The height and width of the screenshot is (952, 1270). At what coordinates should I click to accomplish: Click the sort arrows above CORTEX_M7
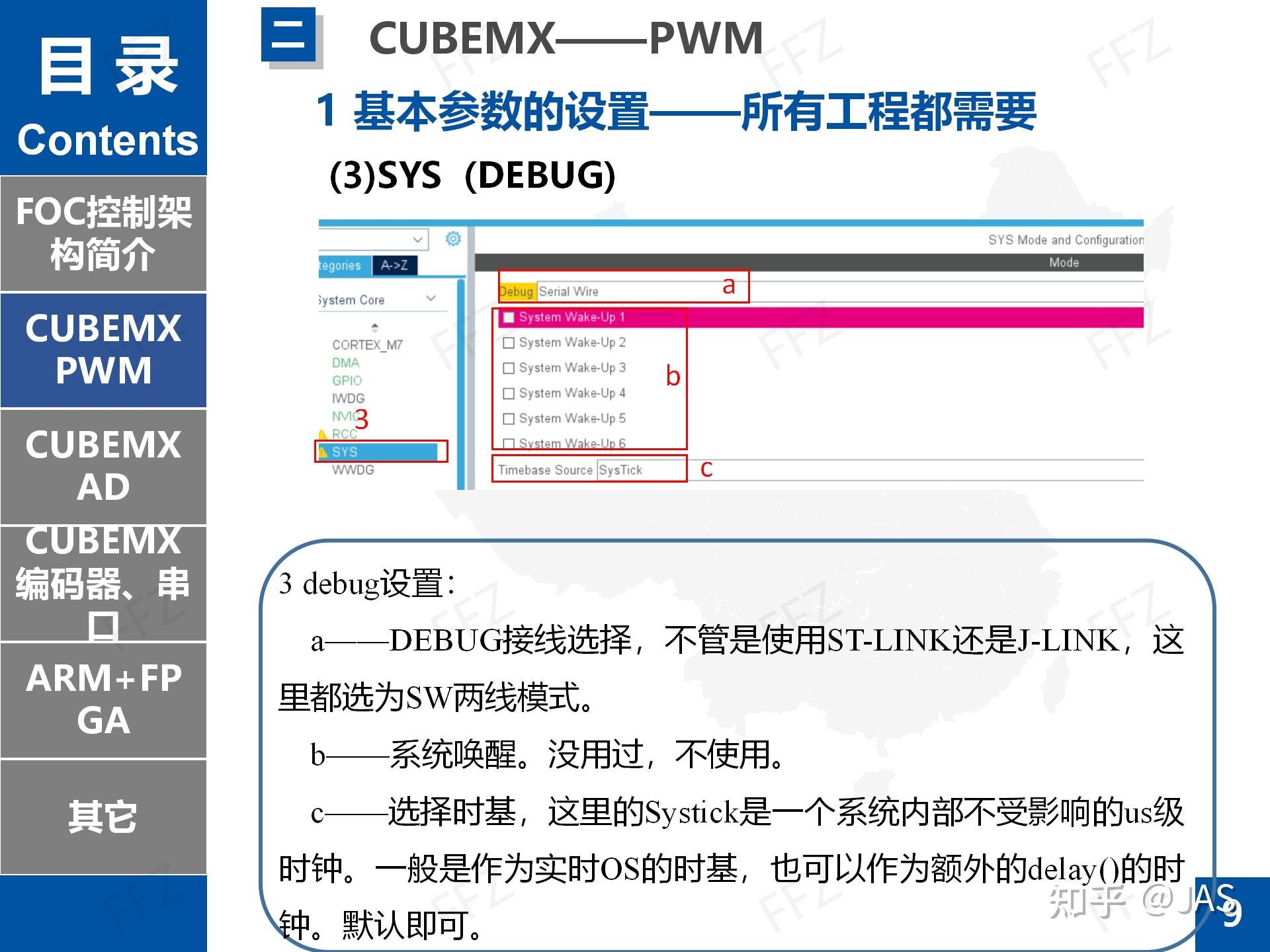point(375,327)
